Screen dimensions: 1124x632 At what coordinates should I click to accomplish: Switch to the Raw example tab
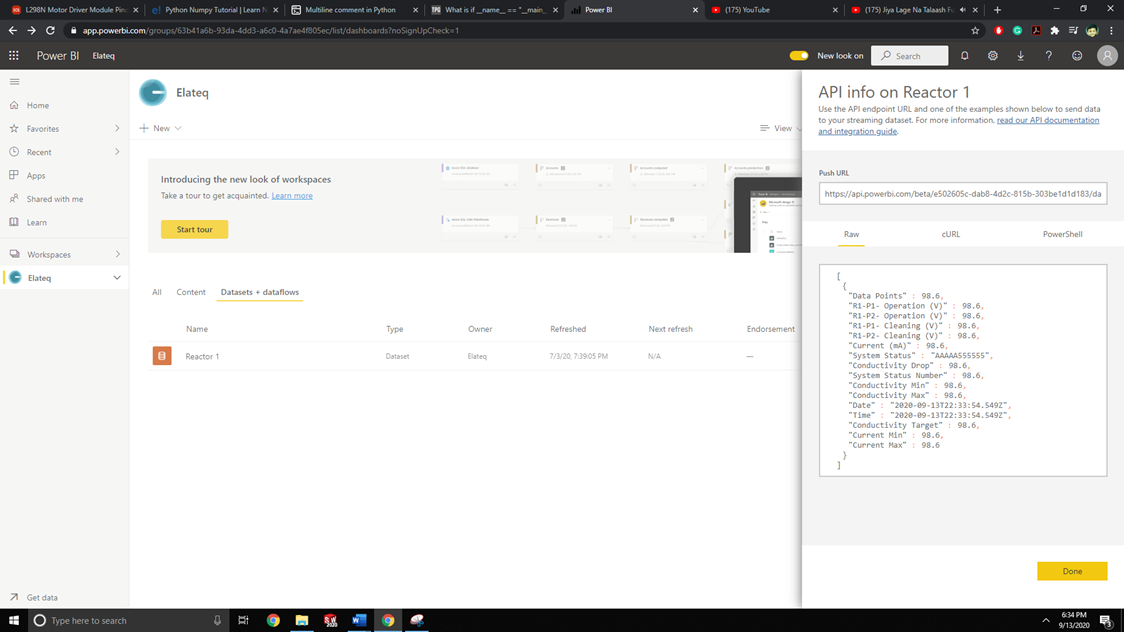pos(851,234)
